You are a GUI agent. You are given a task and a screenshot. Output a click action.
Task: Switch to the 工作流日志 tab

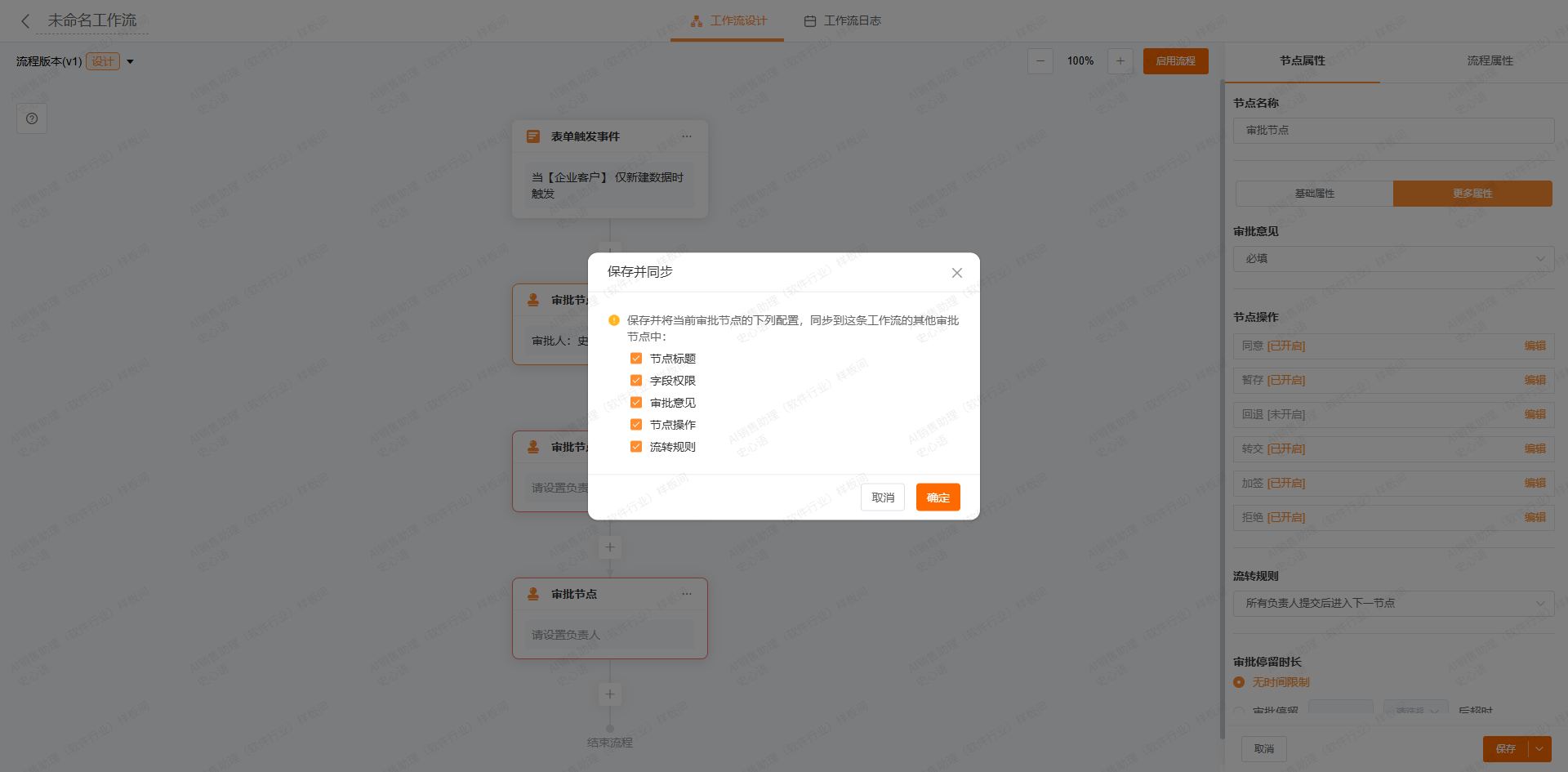[x=843, y=21]
